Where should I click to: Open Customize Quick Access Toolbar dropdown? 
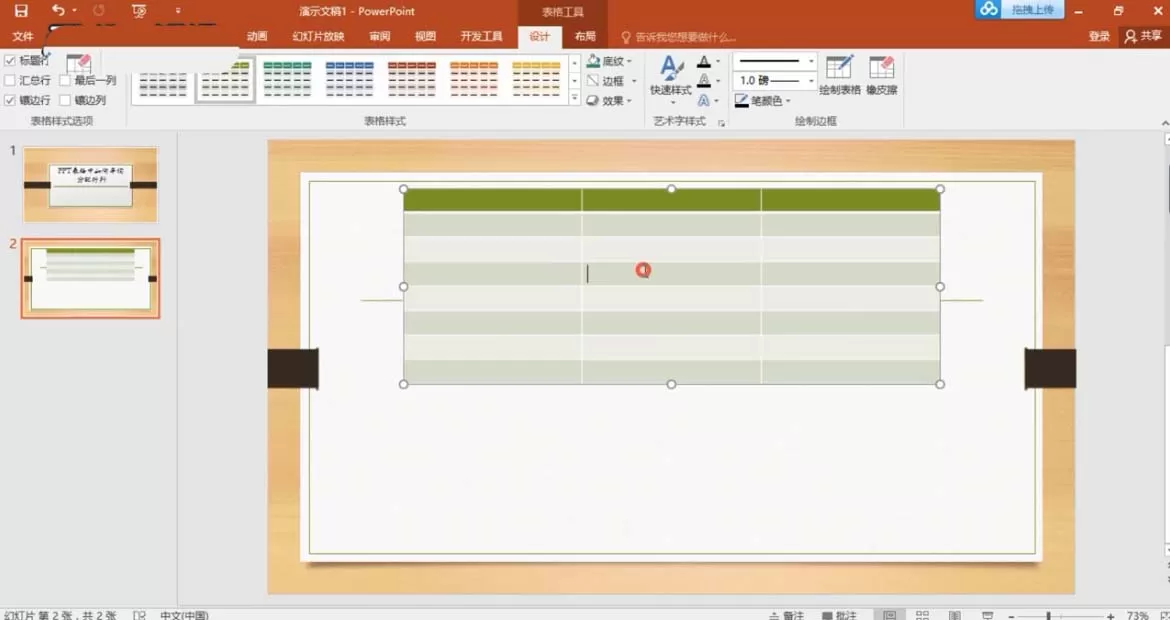178,11
